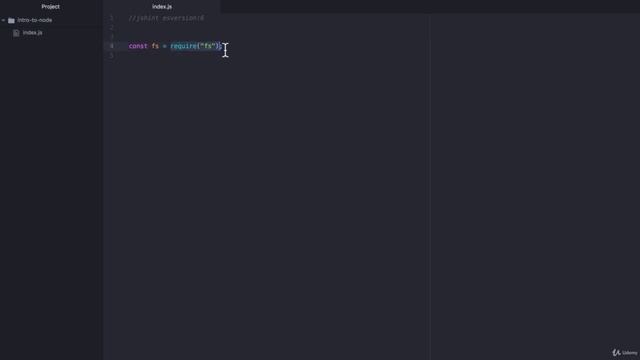This screenshot has width=640, height=360.
Task: Collapse the intro-to-node folder arrow
Action: (x=3, y=20)
